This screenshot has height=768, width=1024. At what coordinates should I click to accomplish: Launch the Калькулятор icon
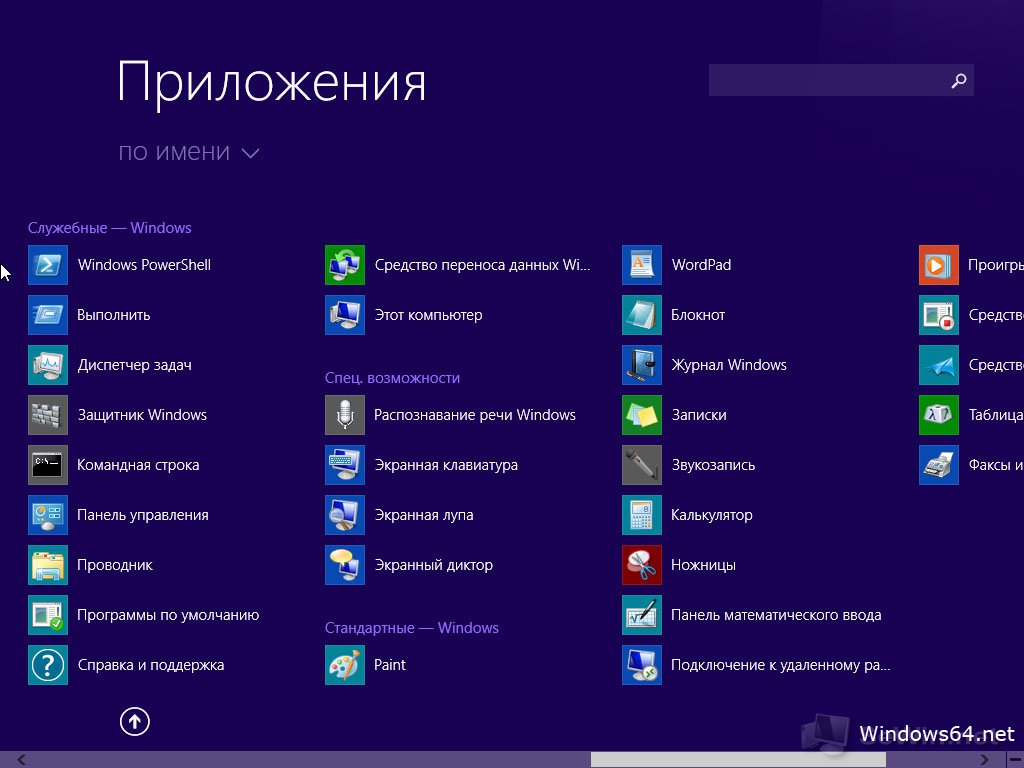tap(642, 515)
